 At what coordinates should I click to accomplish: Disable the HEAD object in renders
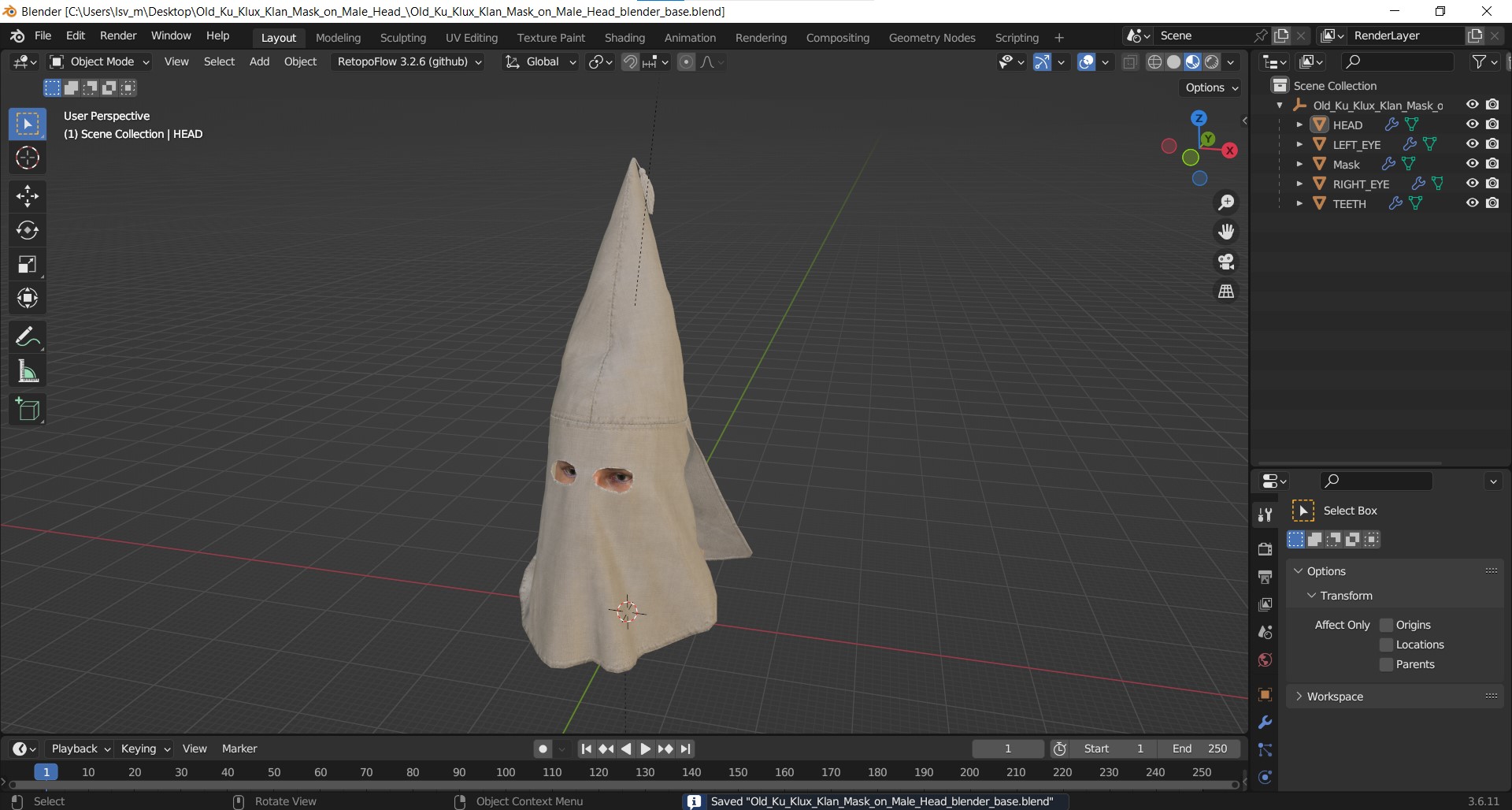pyautogui.click(x=1492, y=124)
